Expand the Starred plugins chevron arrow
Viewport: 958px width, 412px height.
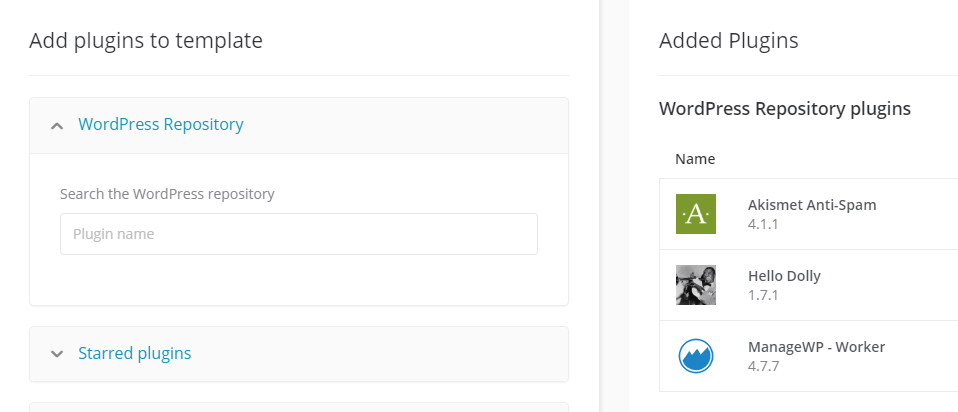[57, 354]
